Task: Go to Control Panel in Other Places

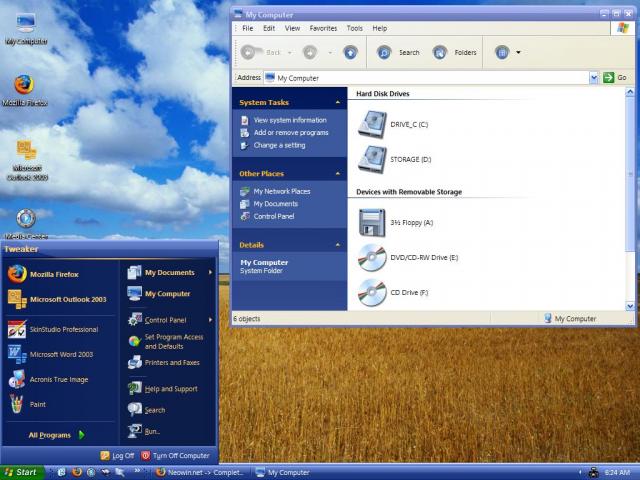Action: (x=274, y=216)
